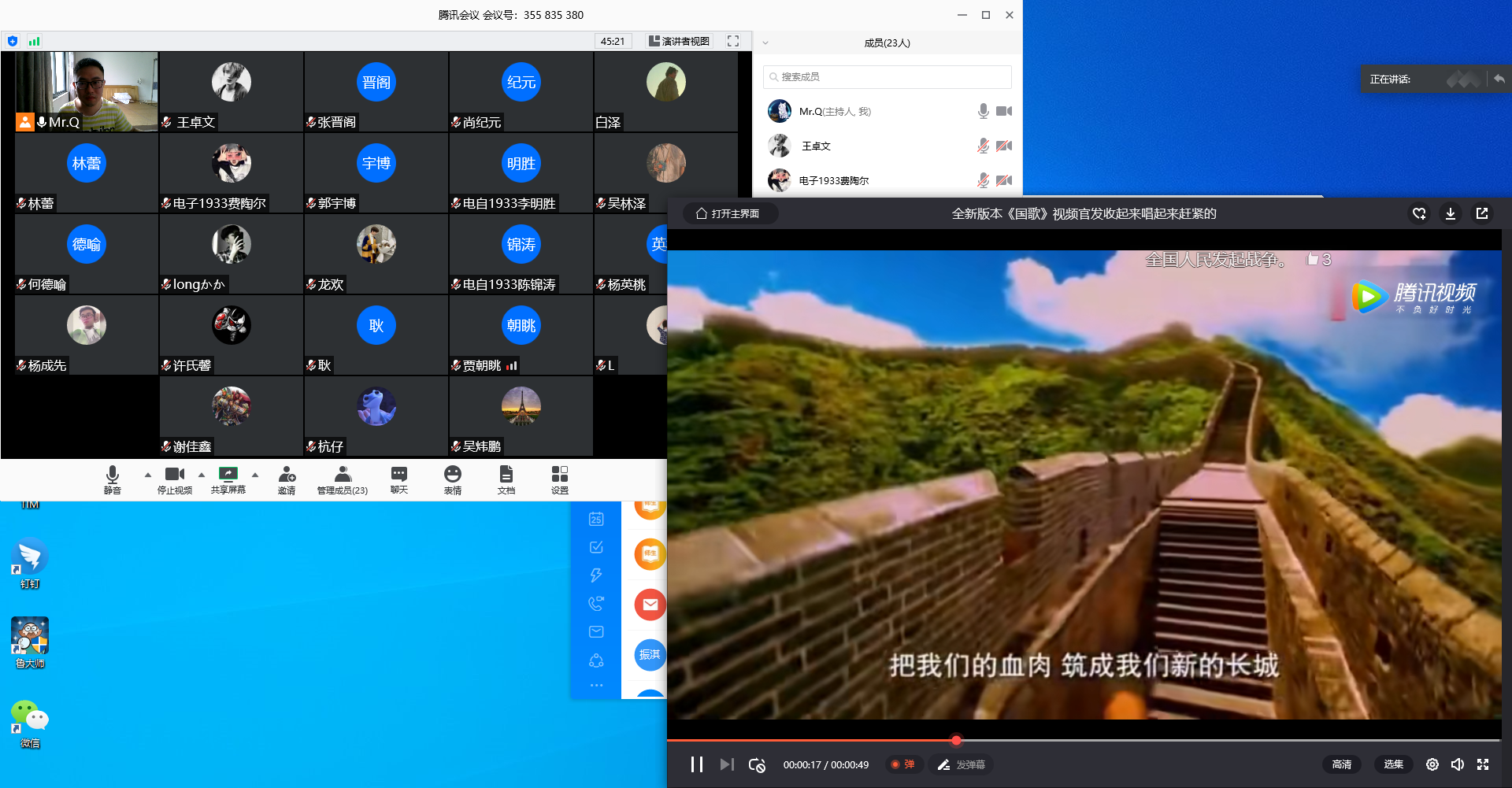The image size is (1512, 788).
Task: Open 管理成员(23) member management
Action: [343, 475]
